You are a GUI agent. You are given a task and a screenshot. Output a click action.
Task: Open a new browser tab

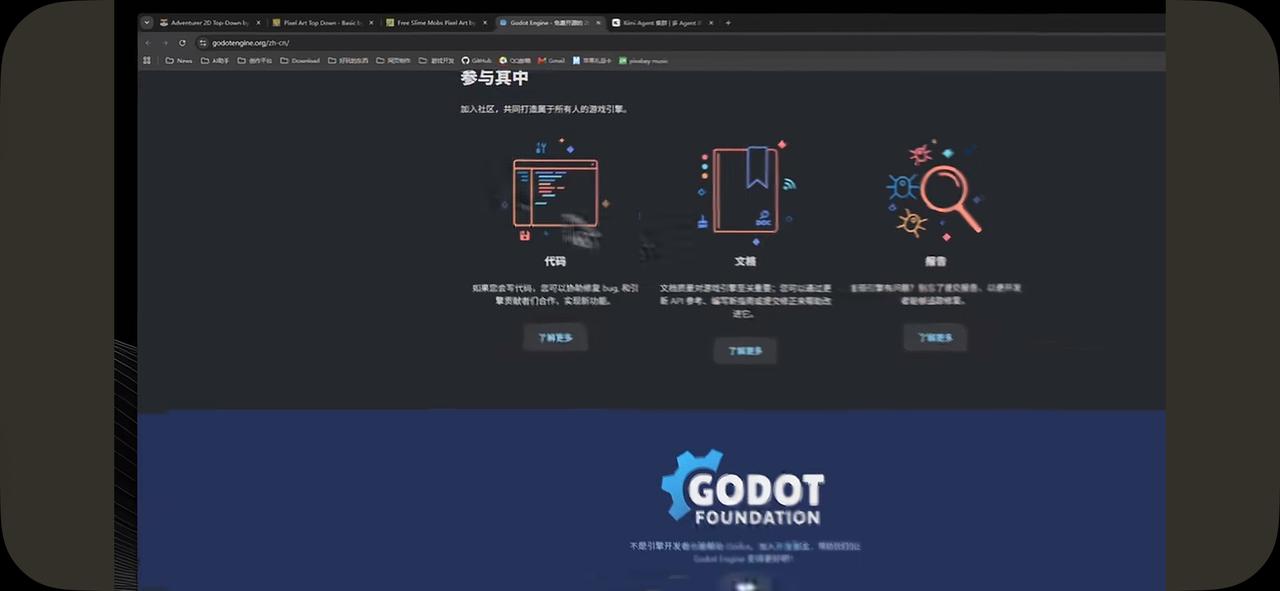pos(728,22)
